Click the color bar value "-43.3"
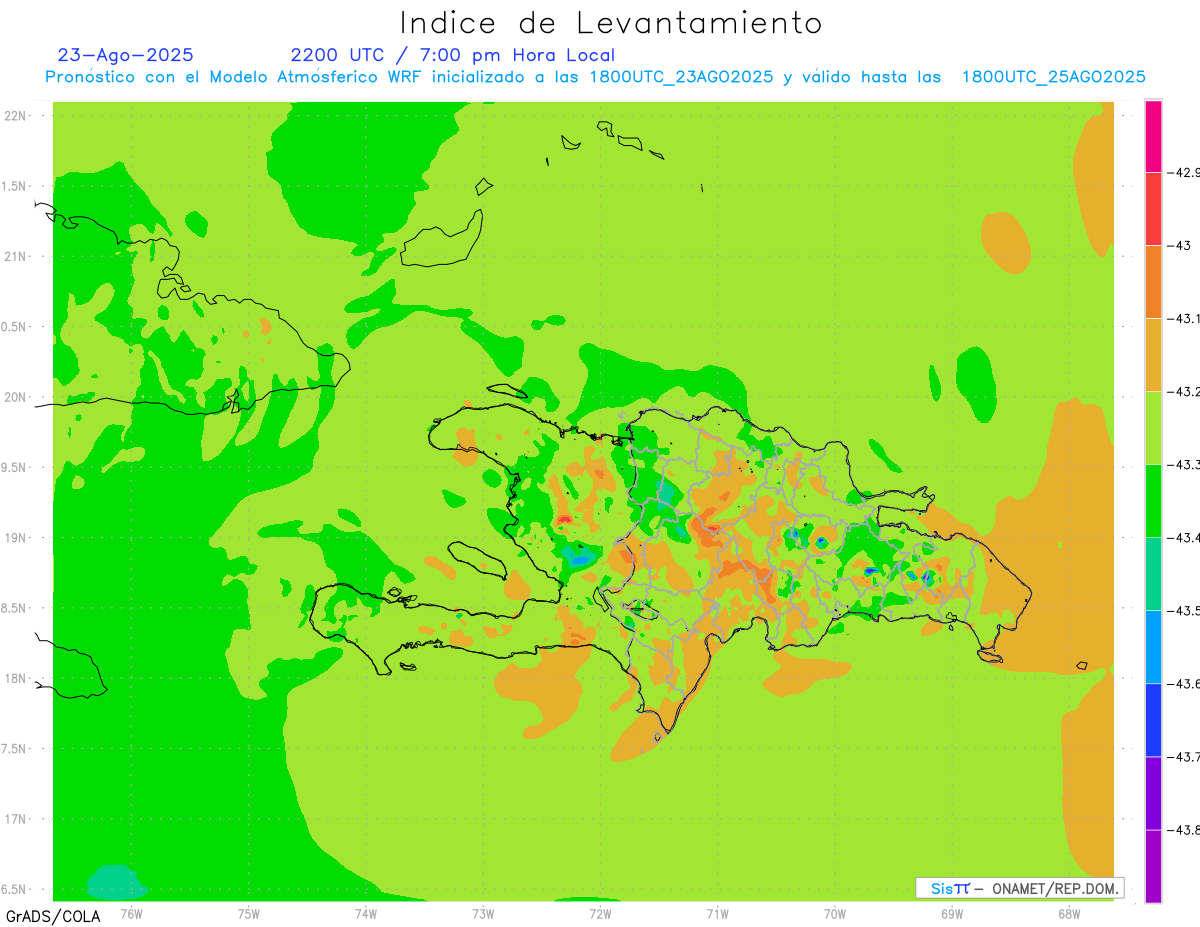The width and height of the screenshot is (1200, 927). [x=1185, y=464]
